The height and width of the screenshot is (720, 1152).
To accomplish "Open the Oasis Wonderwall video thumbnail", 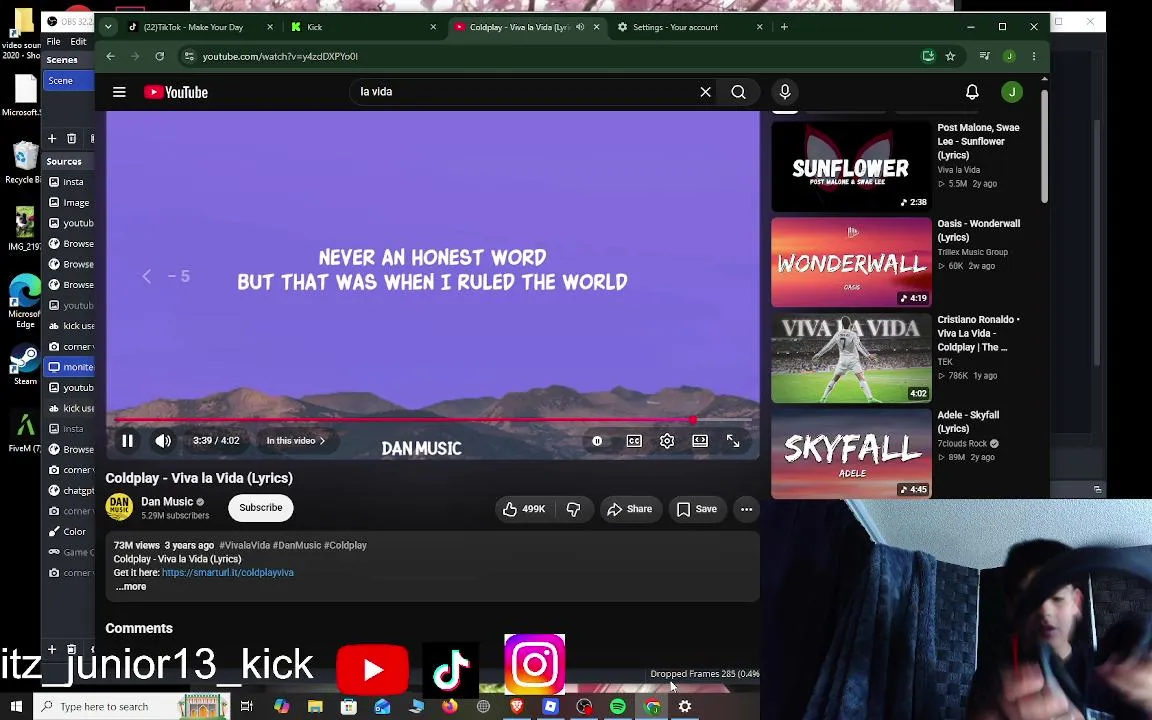I will [x=851, y=262].
